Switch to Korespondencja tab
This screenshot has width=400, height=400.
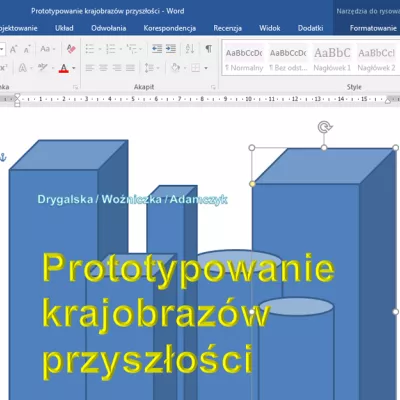(x=170, y=28)
